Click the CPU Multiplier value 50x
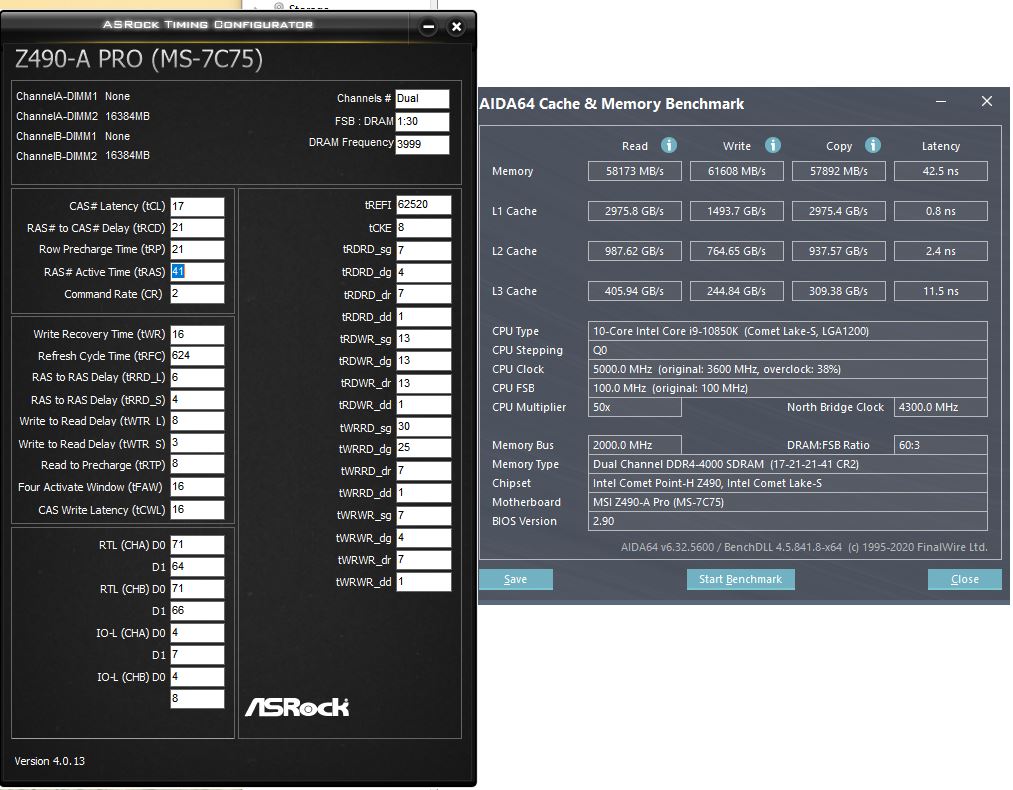 coord(634,408)
